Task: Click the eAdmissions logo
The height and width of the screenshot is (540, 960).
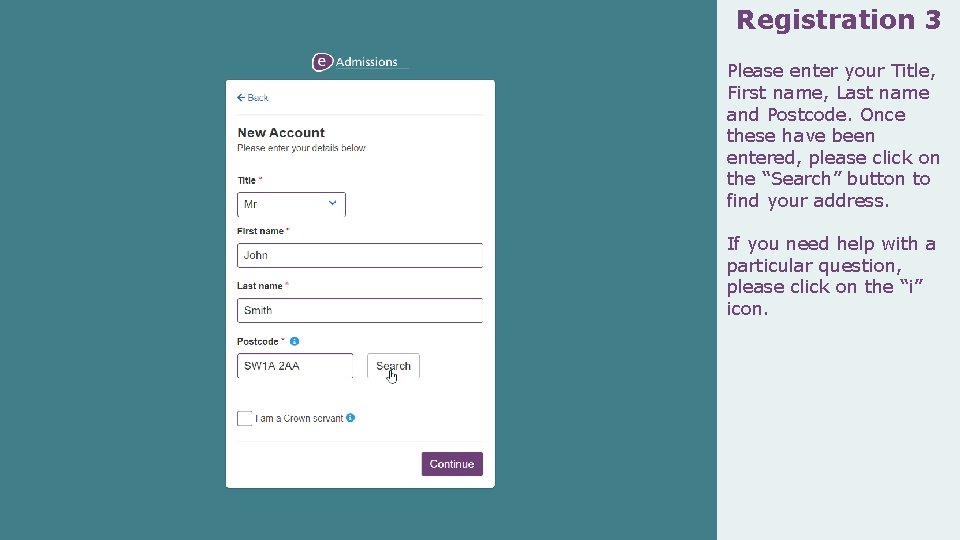Action: click(x=356, y=62)
